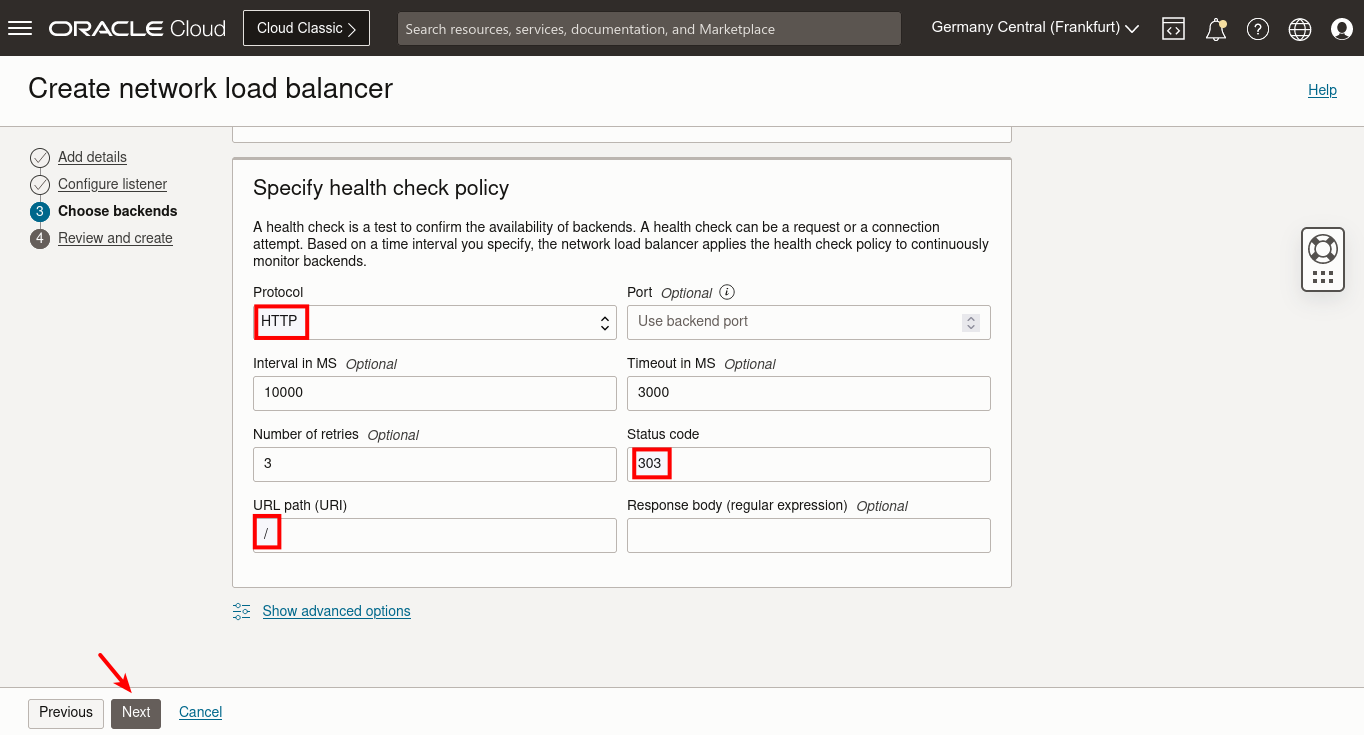Viewport: 1364px width, 735px height.
Task: Open the Germany Central region selector
Action: point(1033,27)
